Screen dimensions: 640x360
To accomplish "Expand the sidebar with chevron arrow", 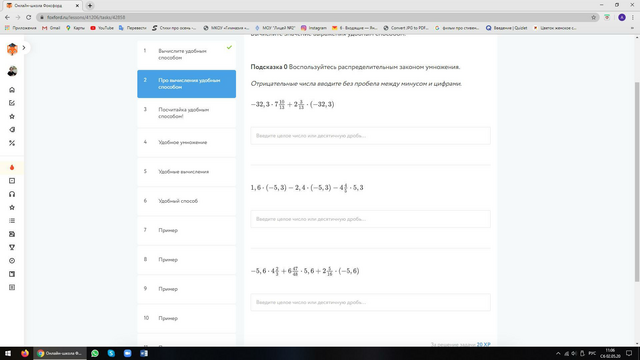I will tap(24, 48).
